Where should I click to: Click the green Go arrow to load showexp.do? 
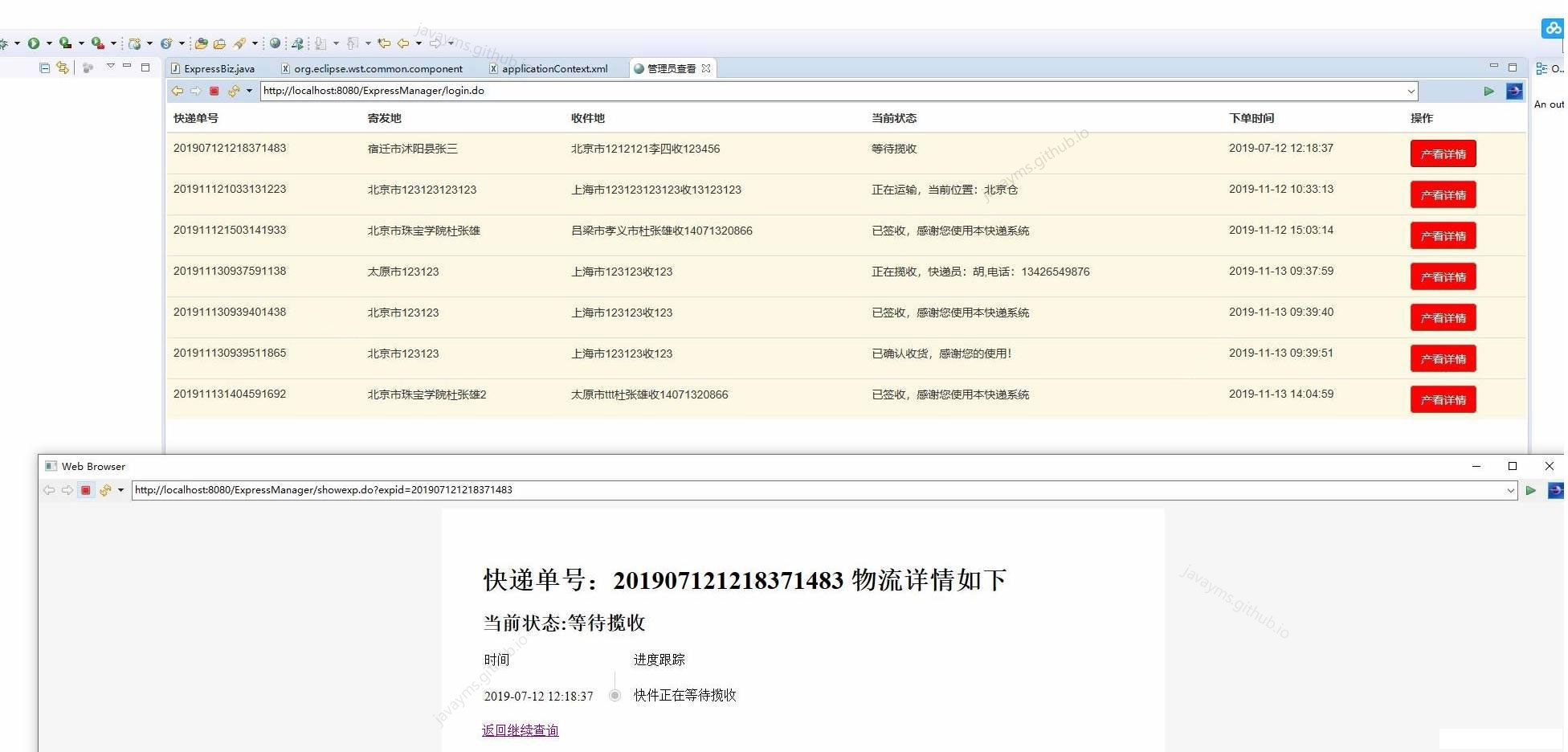[1530, 490]
